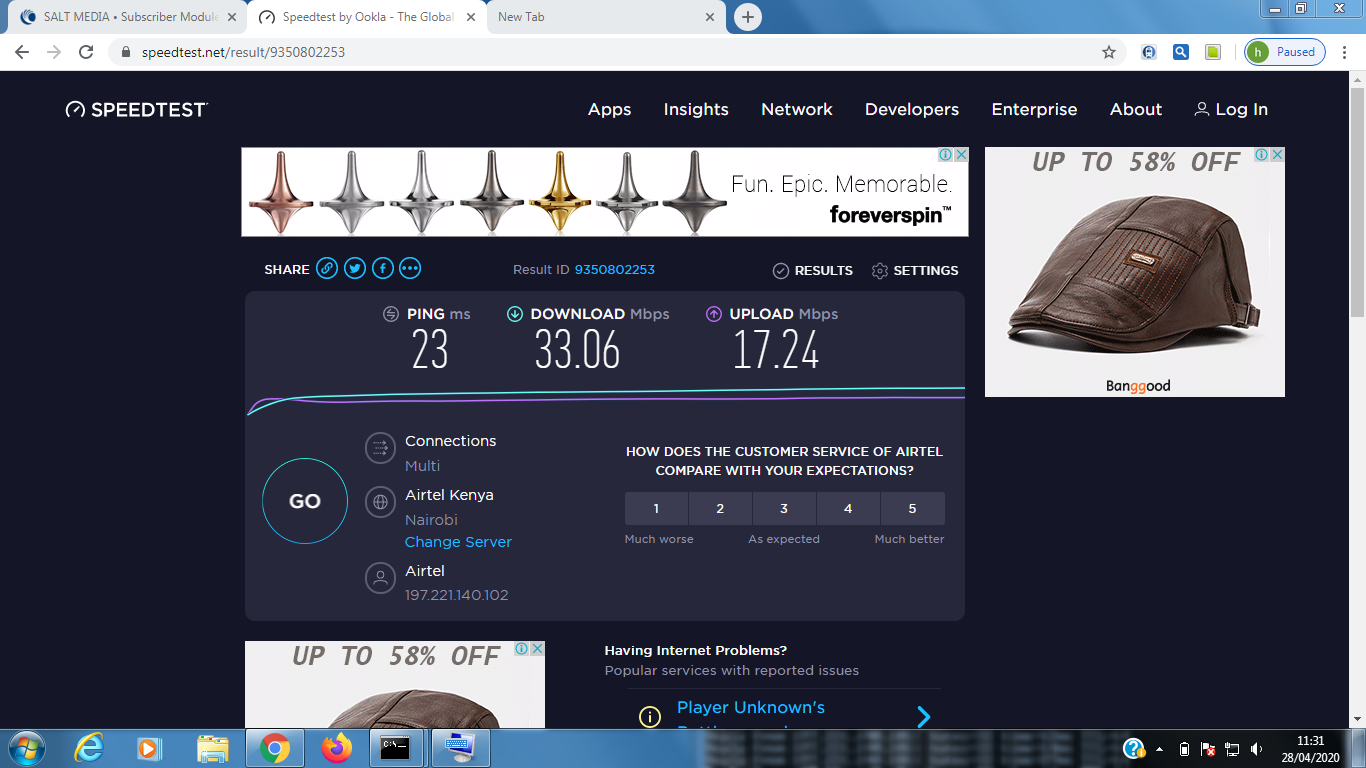Click the address bar URL field
Viewport: 1366px width, 768px height.
point(600,52)
